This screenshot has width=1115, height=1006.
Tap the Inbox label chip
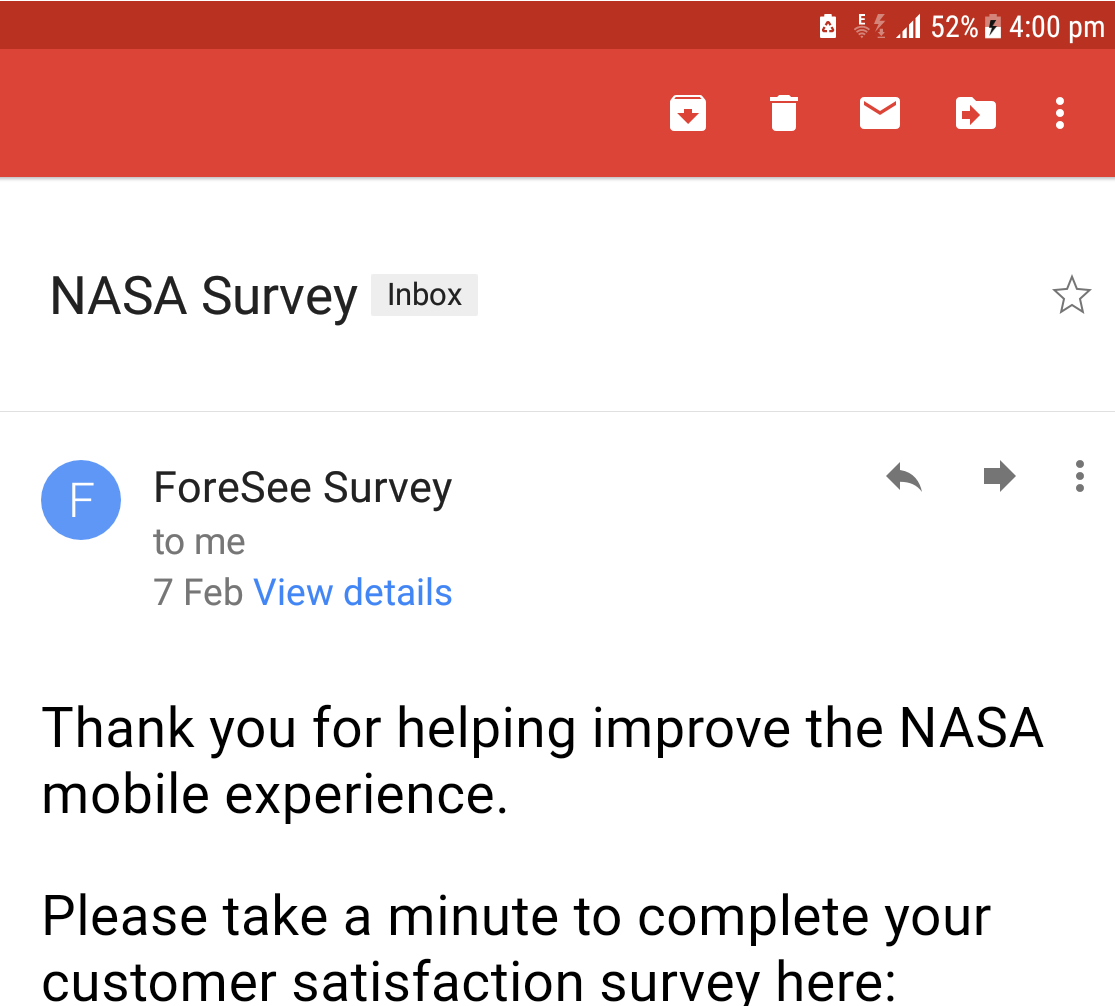(425, 295)
